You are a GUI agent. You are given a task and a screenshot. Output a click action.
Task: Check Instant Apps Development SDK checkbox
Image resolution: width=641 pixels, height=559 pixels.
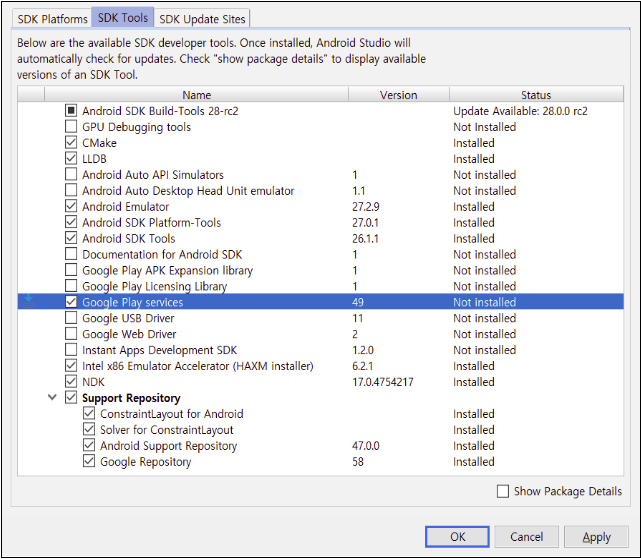click(x=71, y=350)
